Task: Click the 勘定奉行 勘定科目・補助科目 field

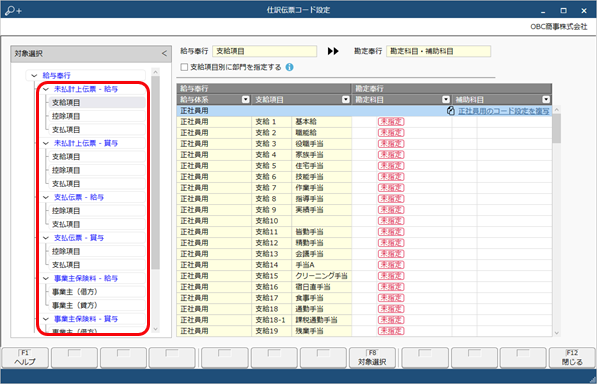Action: click(x=439, y=51)
